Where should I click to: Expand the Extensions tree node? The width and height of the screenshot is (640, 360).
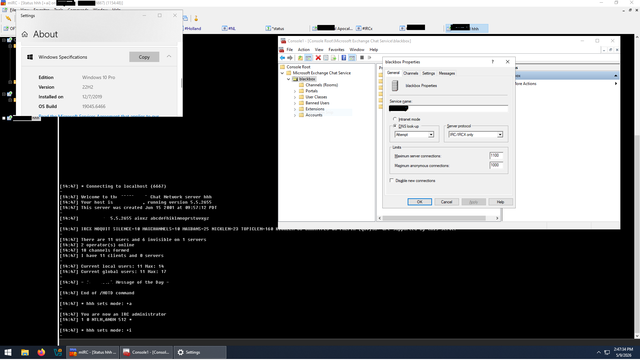tap(295, 109)
